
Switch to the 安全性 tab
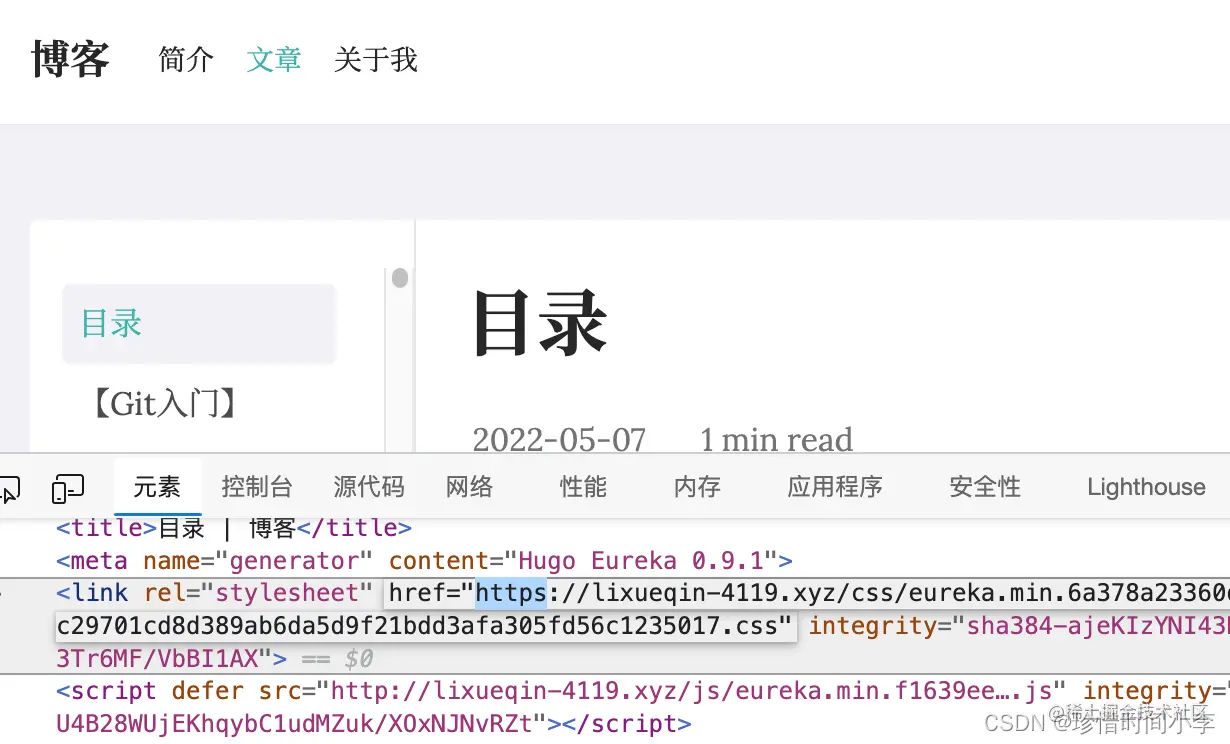[x=985, y=487]
